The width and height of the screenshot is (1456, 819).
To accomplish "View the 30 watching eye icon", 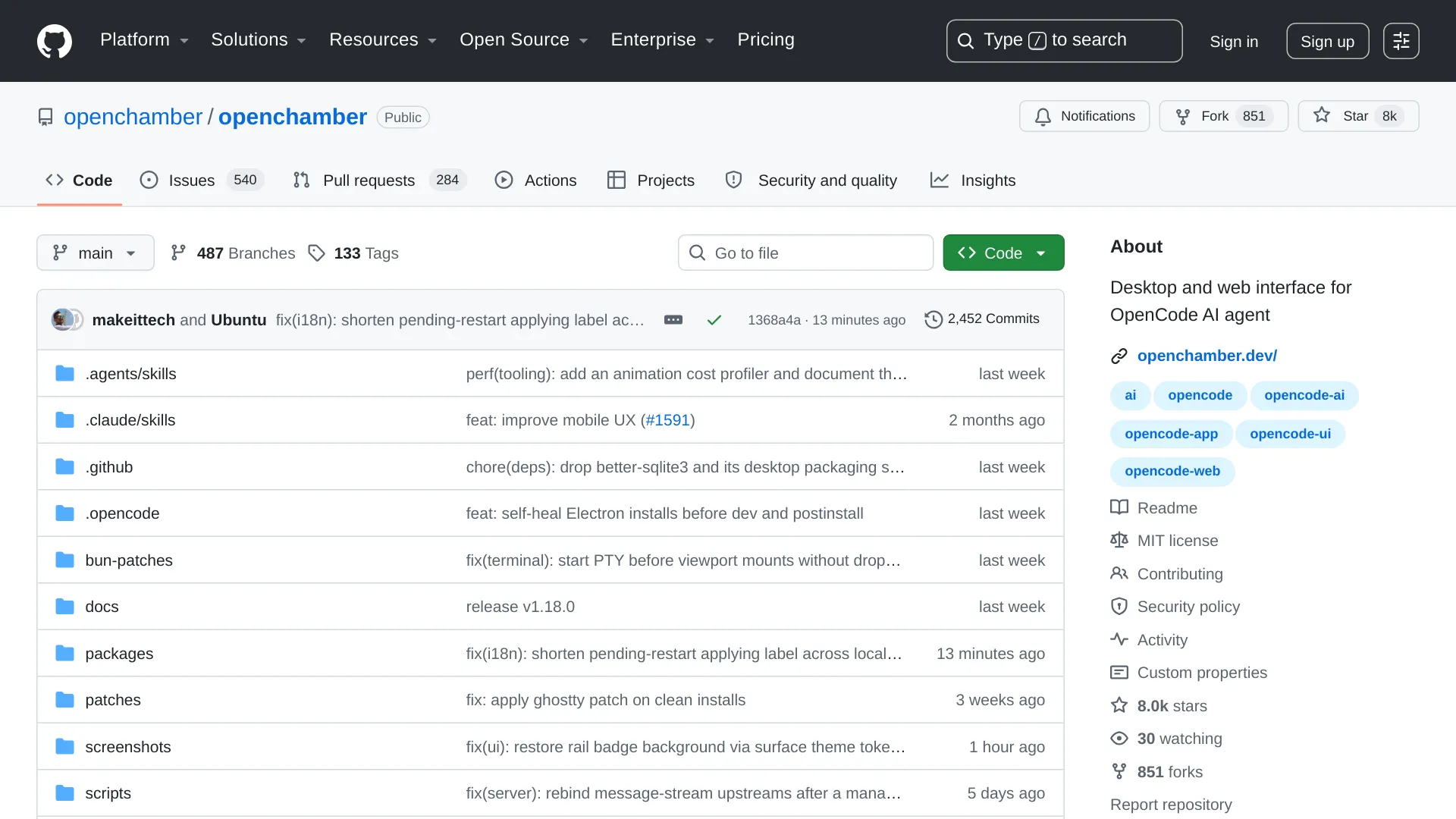I will tap(1119, 739).
